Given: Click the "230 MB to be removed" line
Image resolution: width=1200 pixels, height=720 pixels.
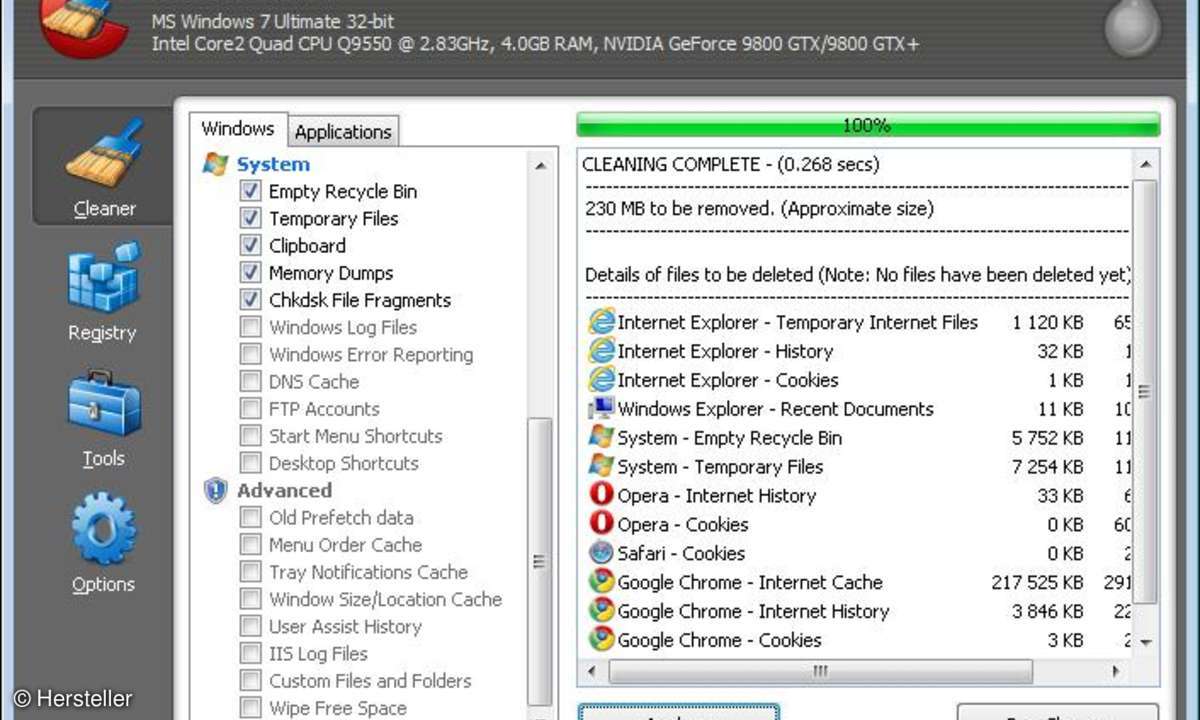Looking at the screenshot, I should tap(759, 209).
